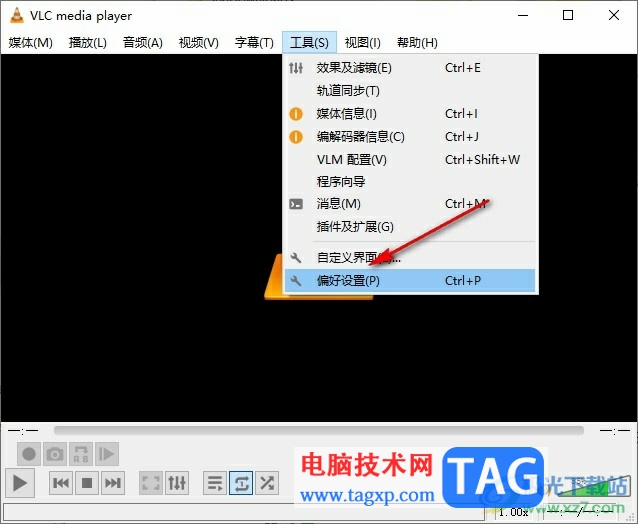Click the Ctrl+P shortcut text
The width and height of the screenshot is (638, 524).
coord(463,280)
